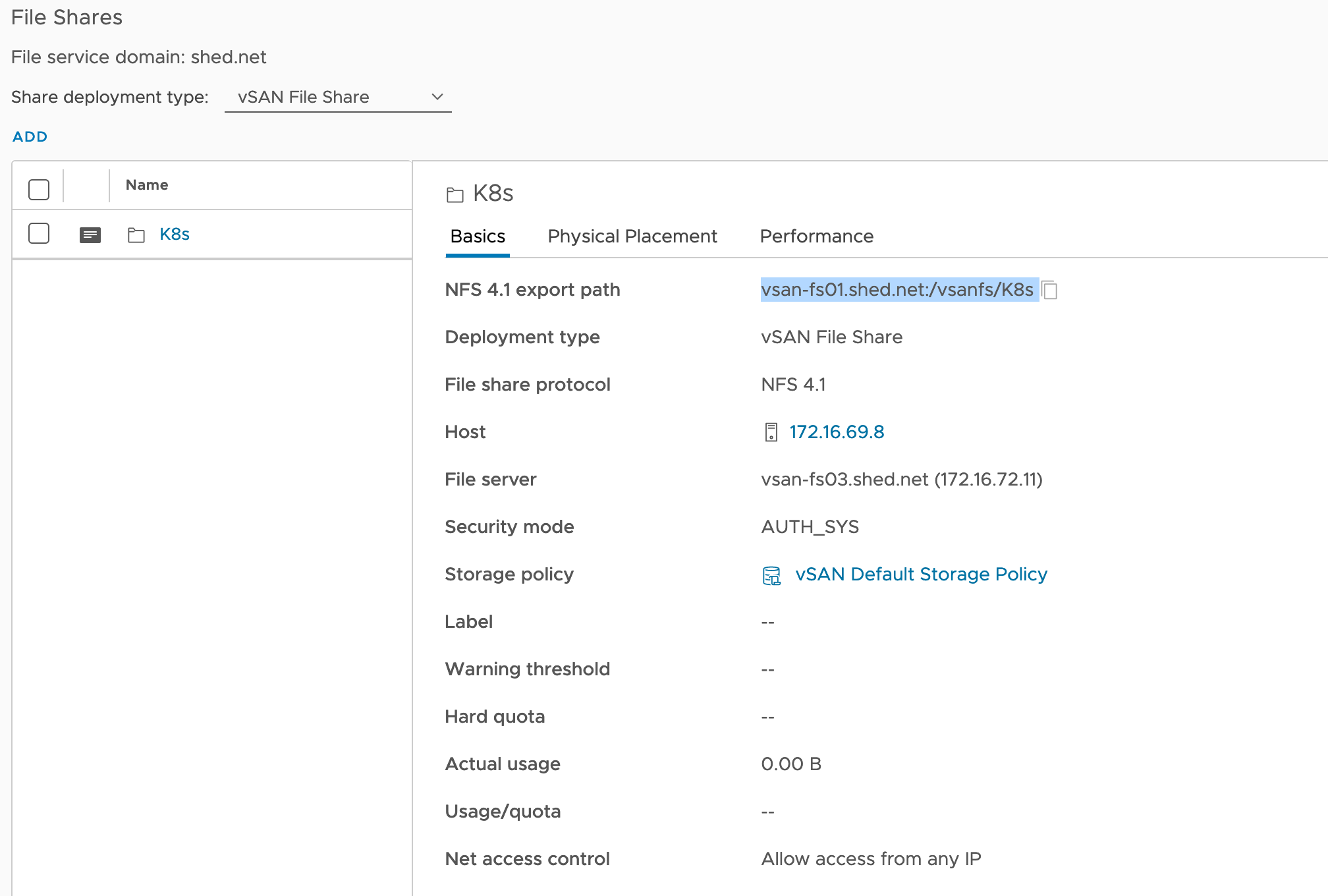Click the folder icon beside K8s heading
1328x896 pixels.
coord(455,194)
